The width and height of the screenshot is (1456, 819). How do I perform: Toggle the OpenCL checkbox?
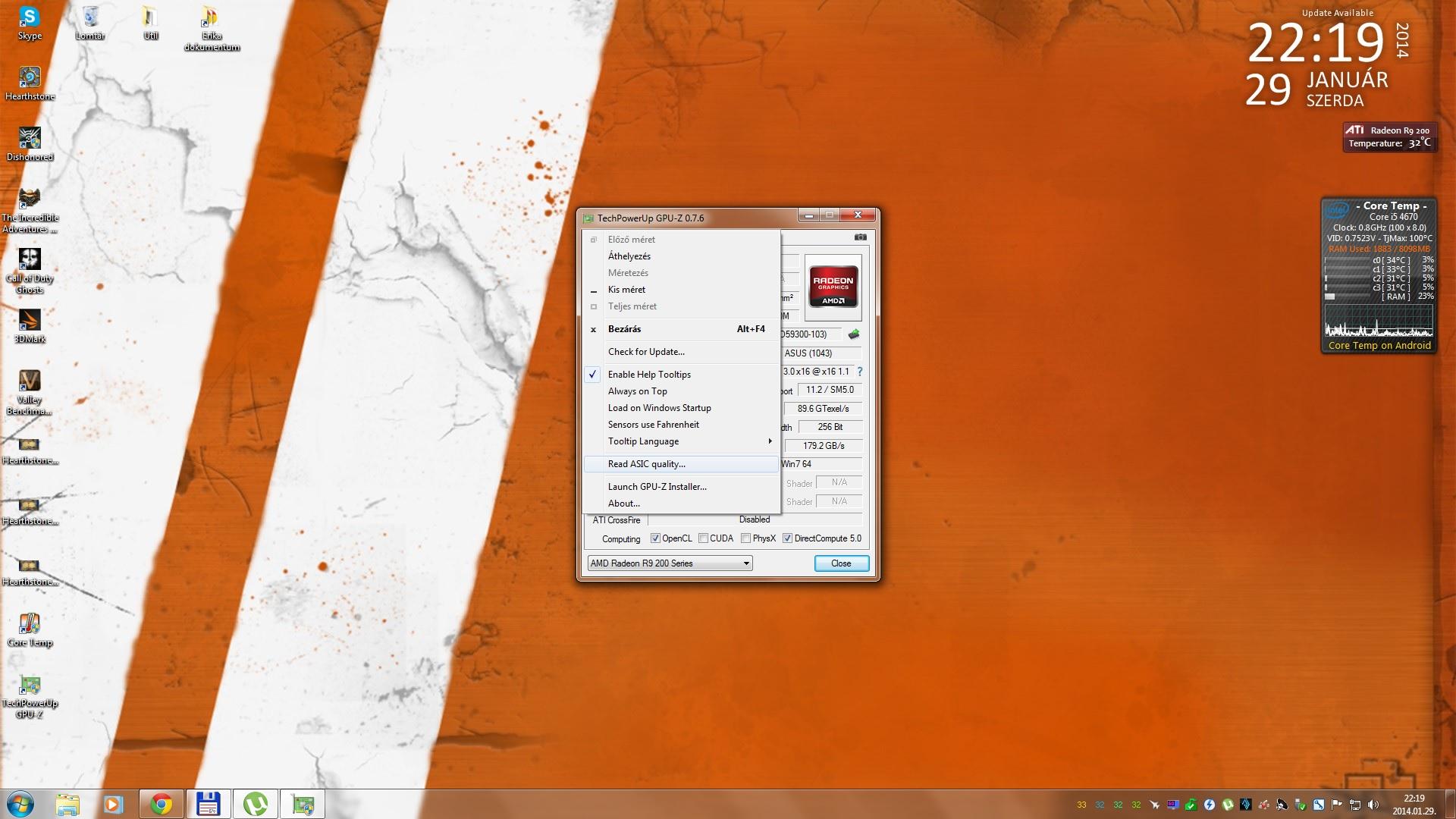pyautogui.click(x=655, y=538)
